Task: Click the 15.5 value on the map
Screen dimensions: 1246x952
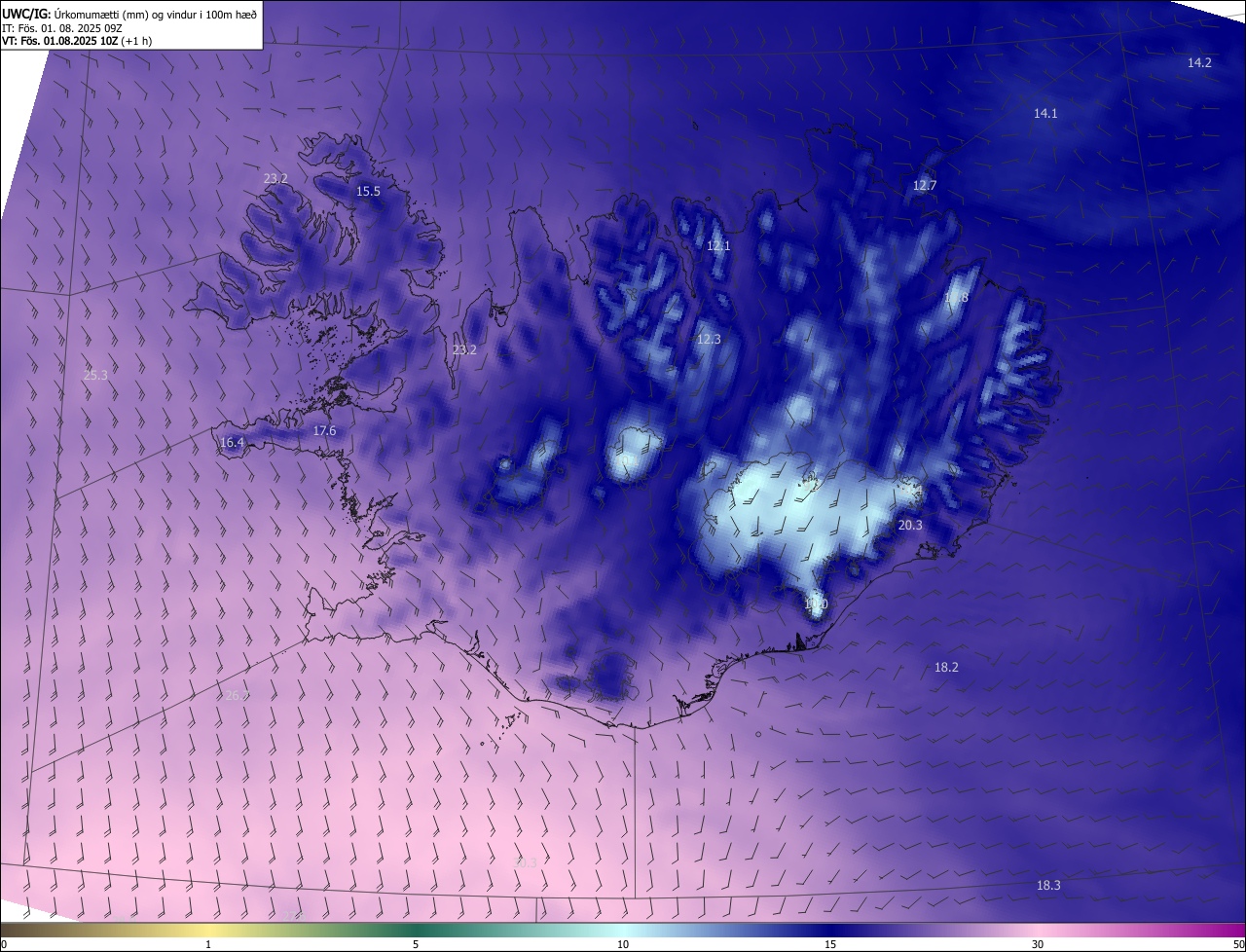Action: [x=368, y=192]
